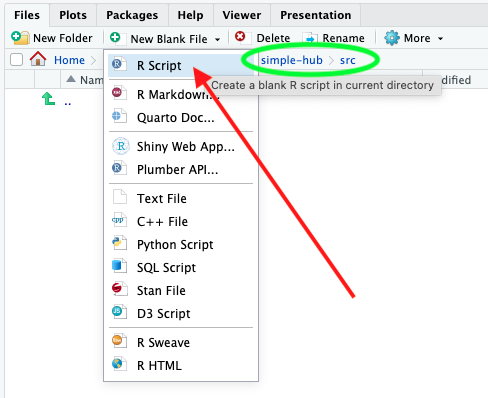Screen dimensions: 488x398
Task: Choose Plumber API from the menu
Action: tap(181, 170)
